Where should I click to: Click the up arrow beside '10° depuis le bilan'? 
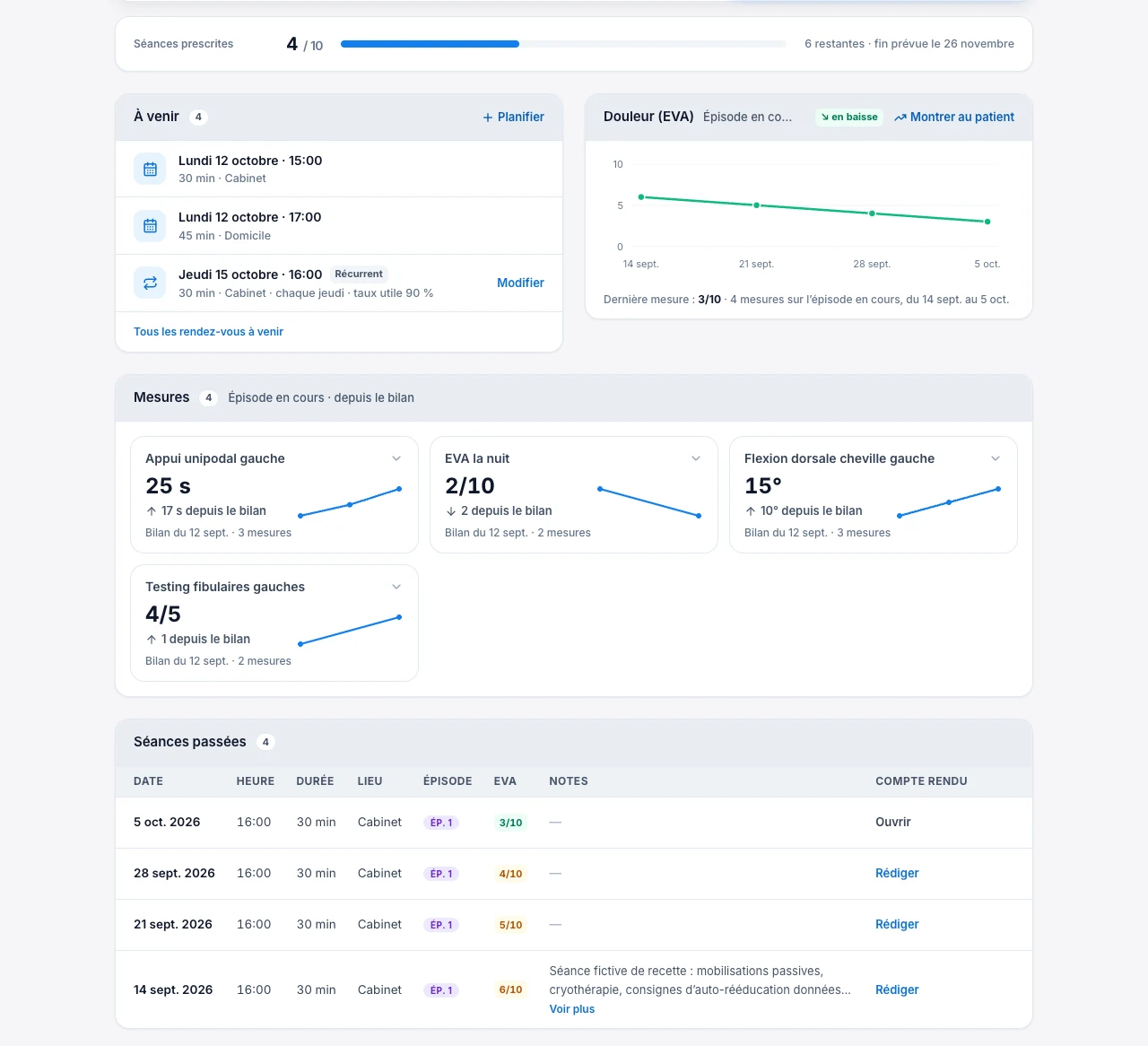click(751, 511)
